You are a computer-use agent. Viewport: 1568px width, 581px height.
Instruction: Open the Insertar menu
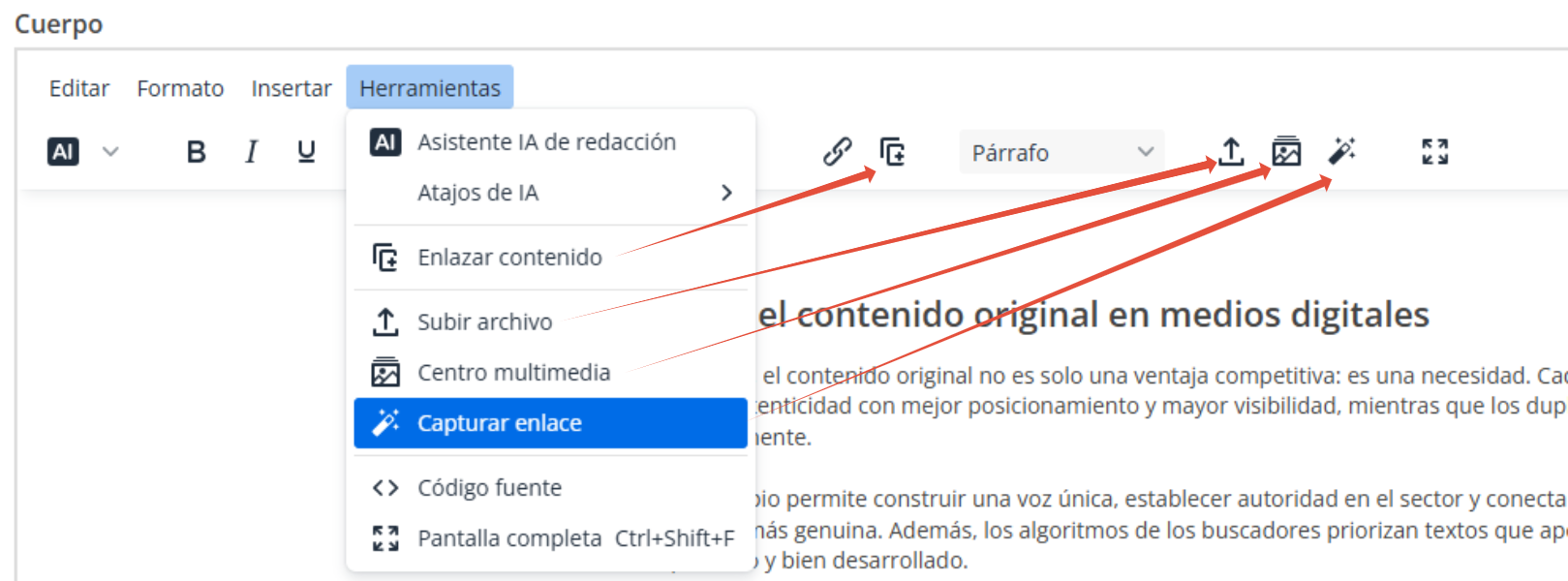click(291, 88)
